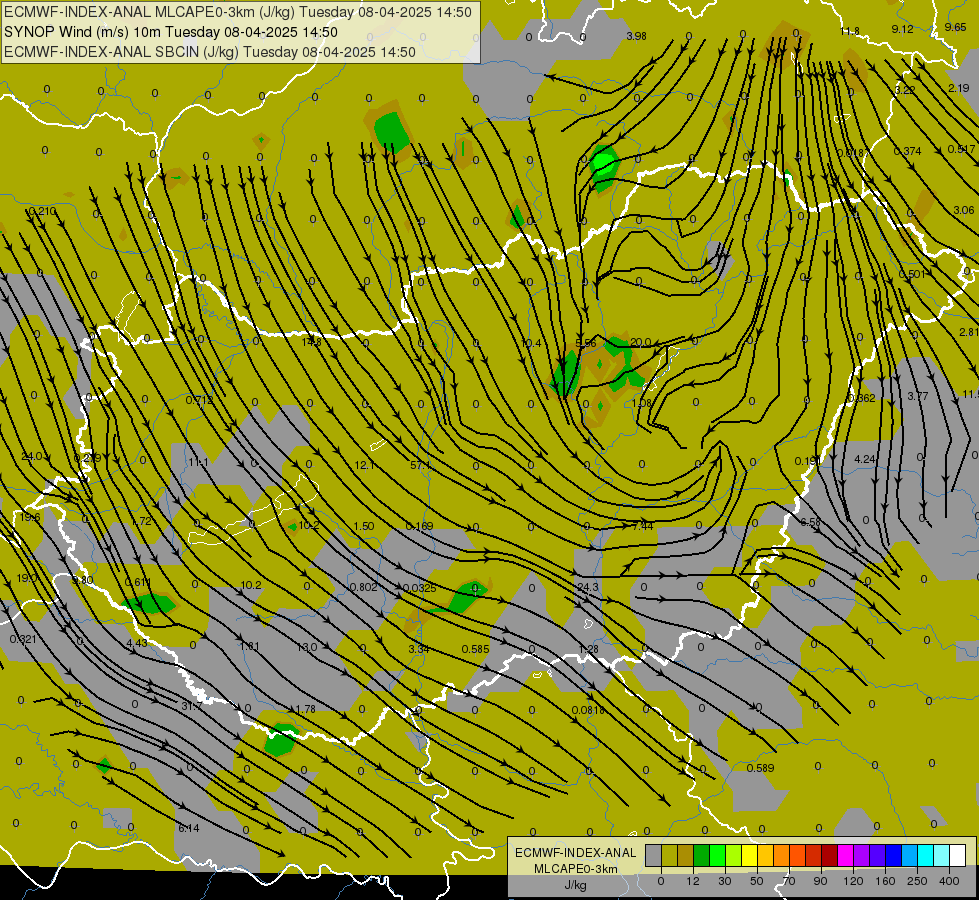979x900 pixels.
Task: Click the map value 31.7
Action: (x=191, y=706)
